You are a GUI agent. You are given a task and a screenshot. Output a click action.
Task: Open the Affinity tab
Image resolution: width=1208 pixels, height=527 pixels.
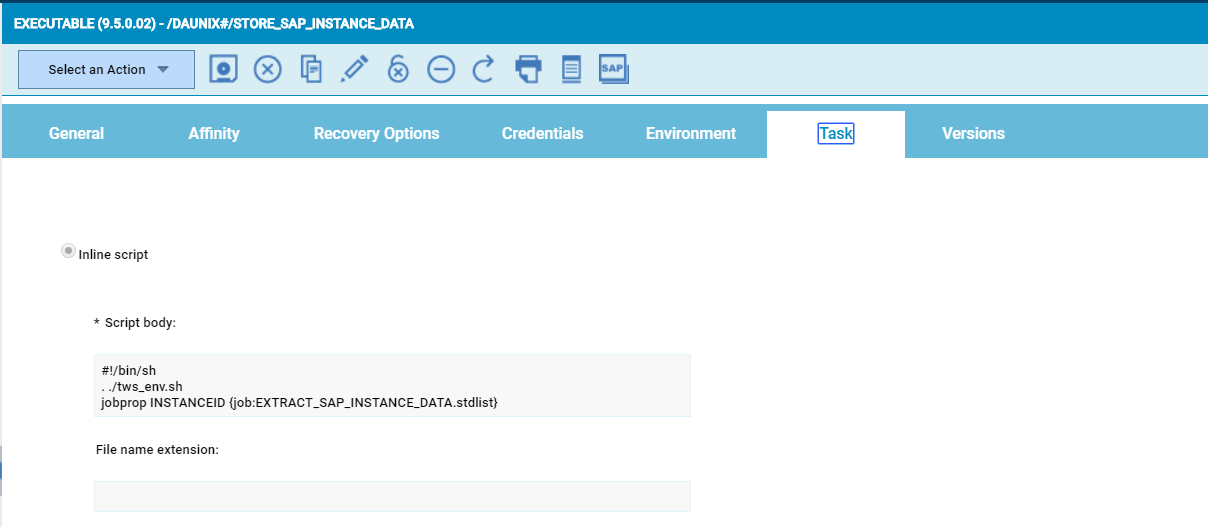pyautogui.click(x=214, y=134)
